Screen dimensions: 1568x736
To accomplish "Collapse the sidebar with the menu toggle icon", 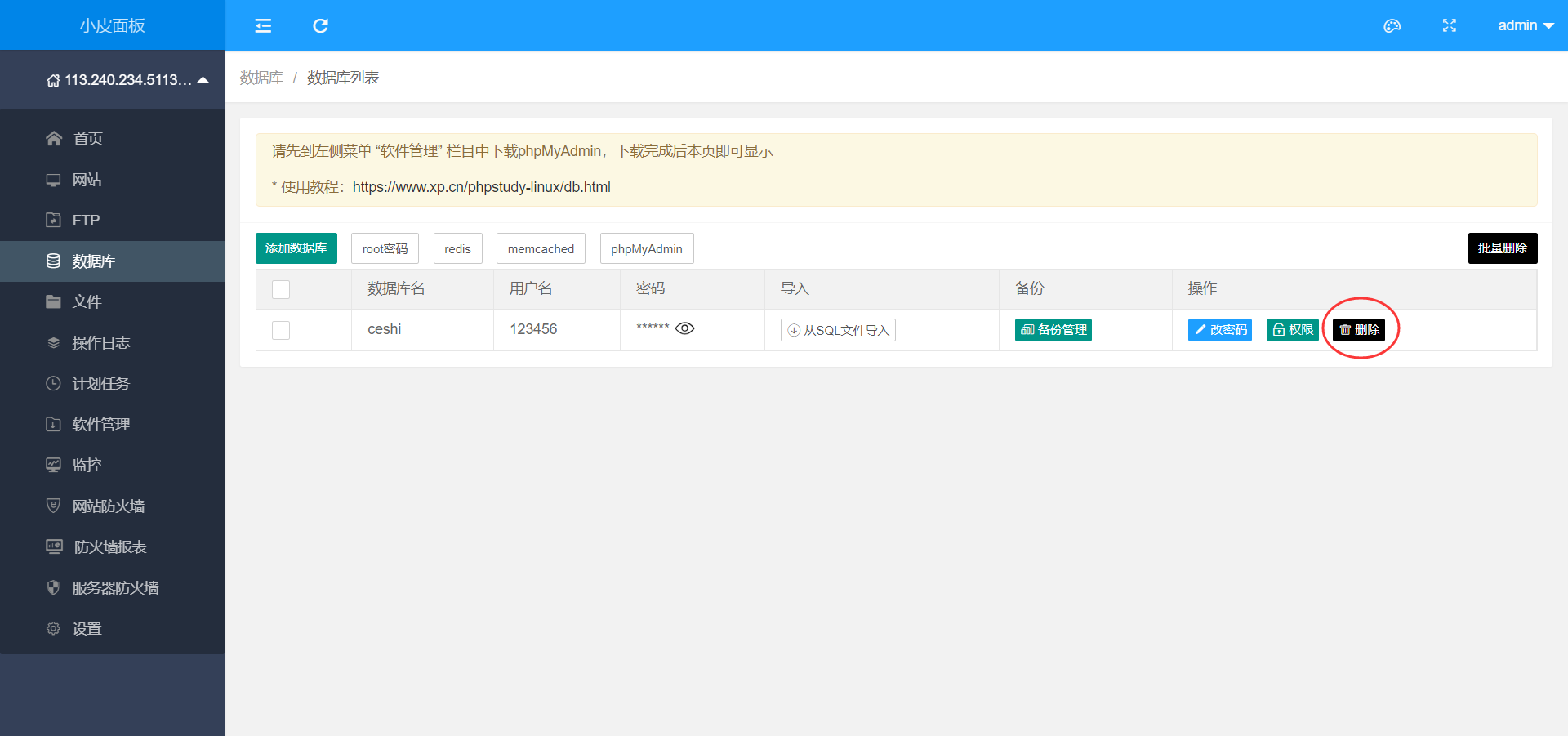I will pos(263,26).
